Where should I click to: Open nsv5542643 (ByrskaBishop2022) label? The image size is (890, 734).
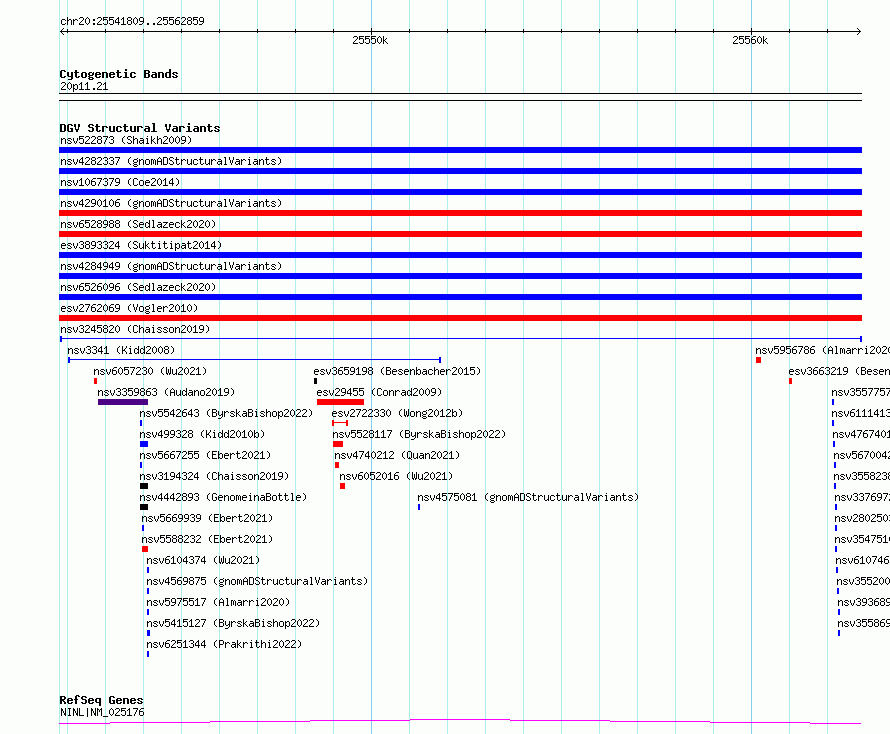click(226, 413)
